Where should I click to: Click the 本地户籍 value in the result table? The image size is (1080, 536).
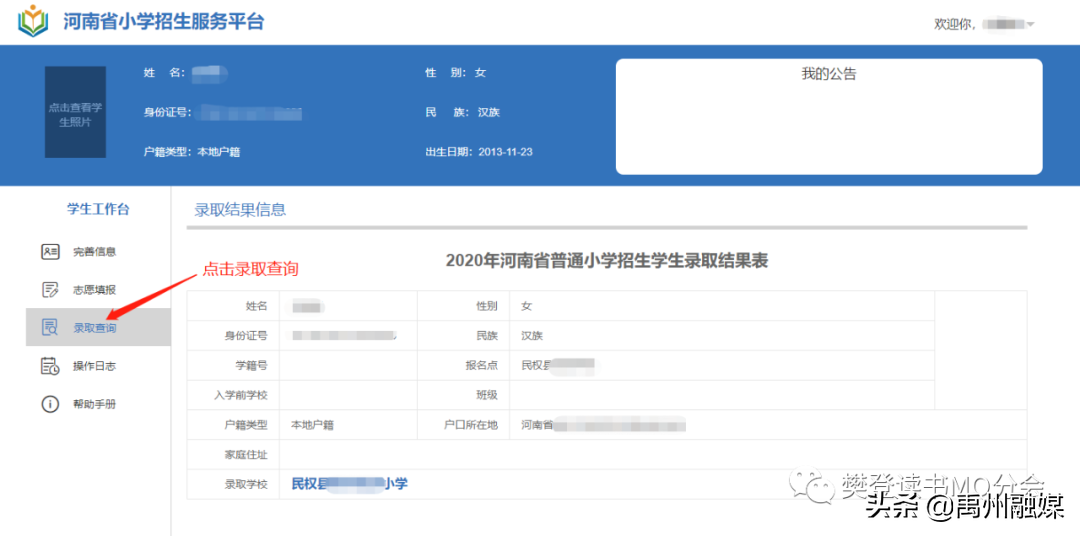312,425
